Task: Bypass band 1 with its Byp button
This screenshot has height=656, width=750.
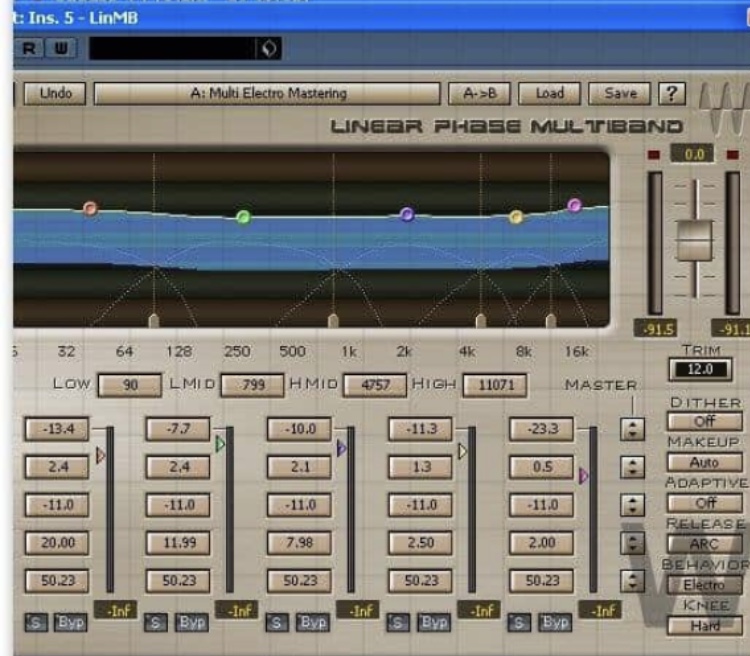Action: click(70, 623)
